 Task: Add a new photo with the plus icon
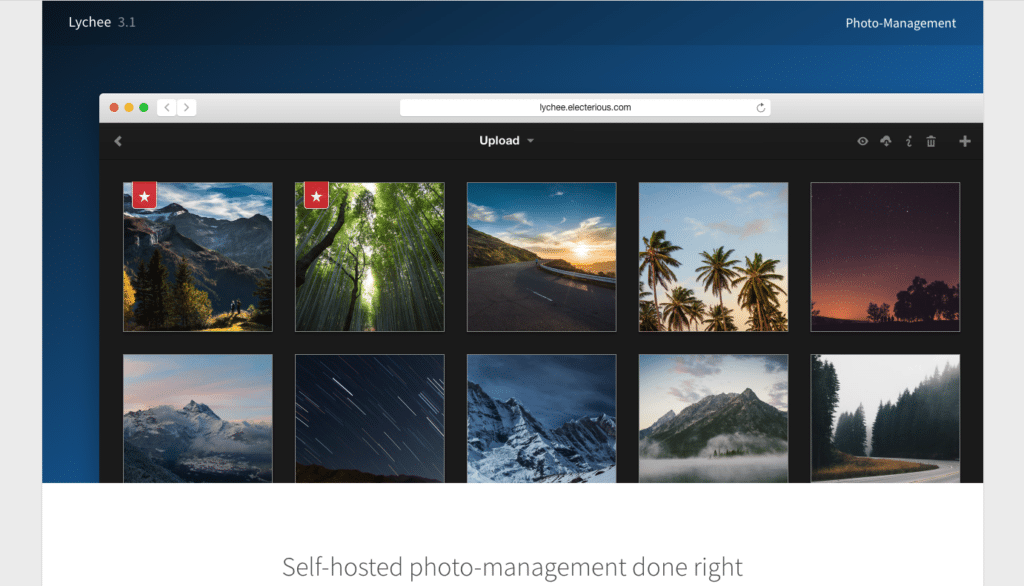click(x=964, y=141)
